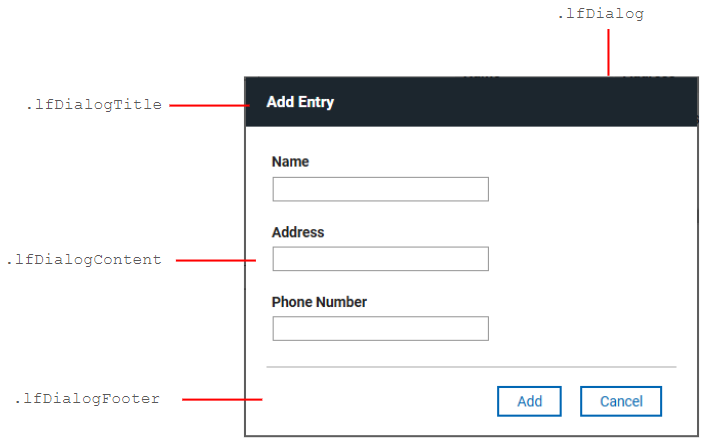Image resolution: width=713 pixels, height=448 pixels.
Task: Click the Phone Number field label
Action: [319, 302]
